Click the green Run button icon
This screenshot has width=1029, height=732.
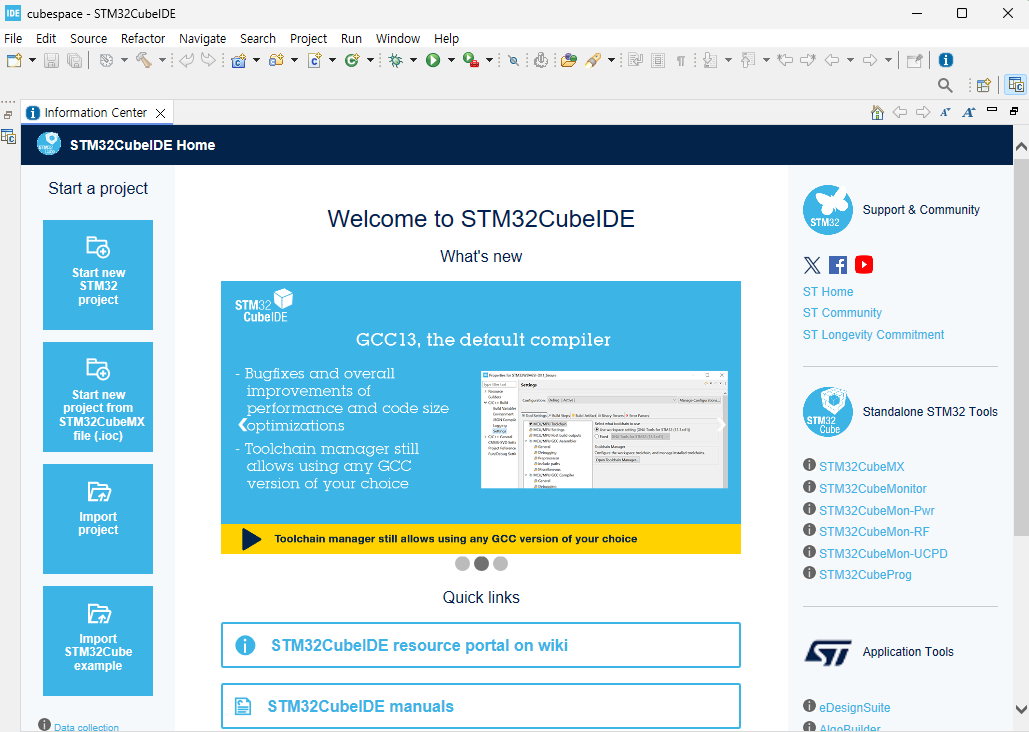tap(432, 60)
